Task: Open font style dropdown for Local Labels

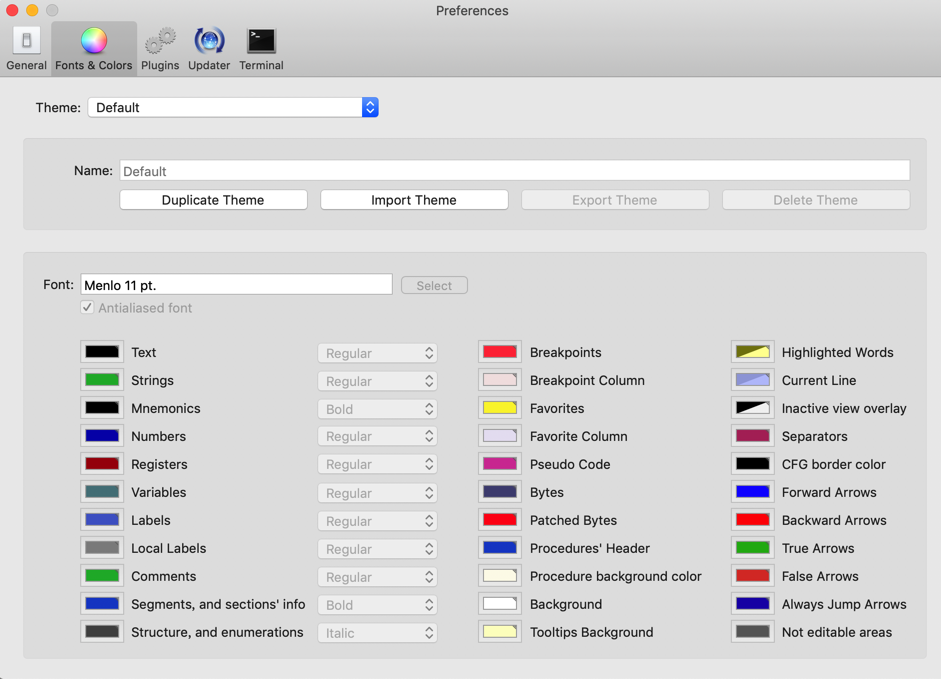Action: click(377, 549)
